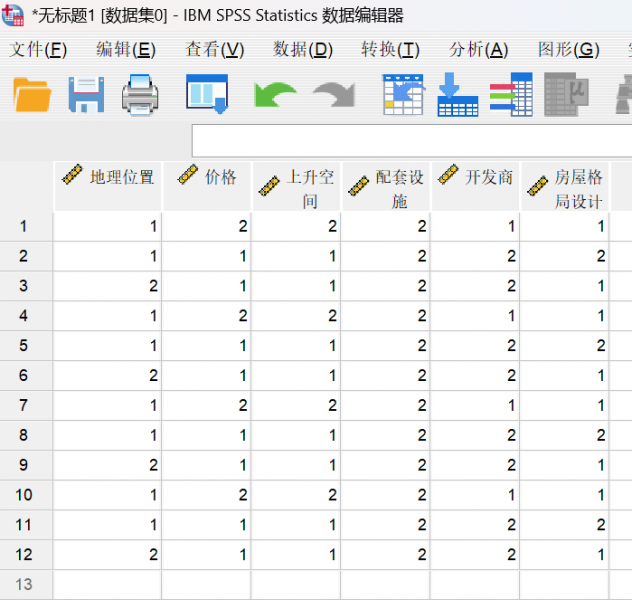Click 价格 cell in row 1

(x=206, y=226)
